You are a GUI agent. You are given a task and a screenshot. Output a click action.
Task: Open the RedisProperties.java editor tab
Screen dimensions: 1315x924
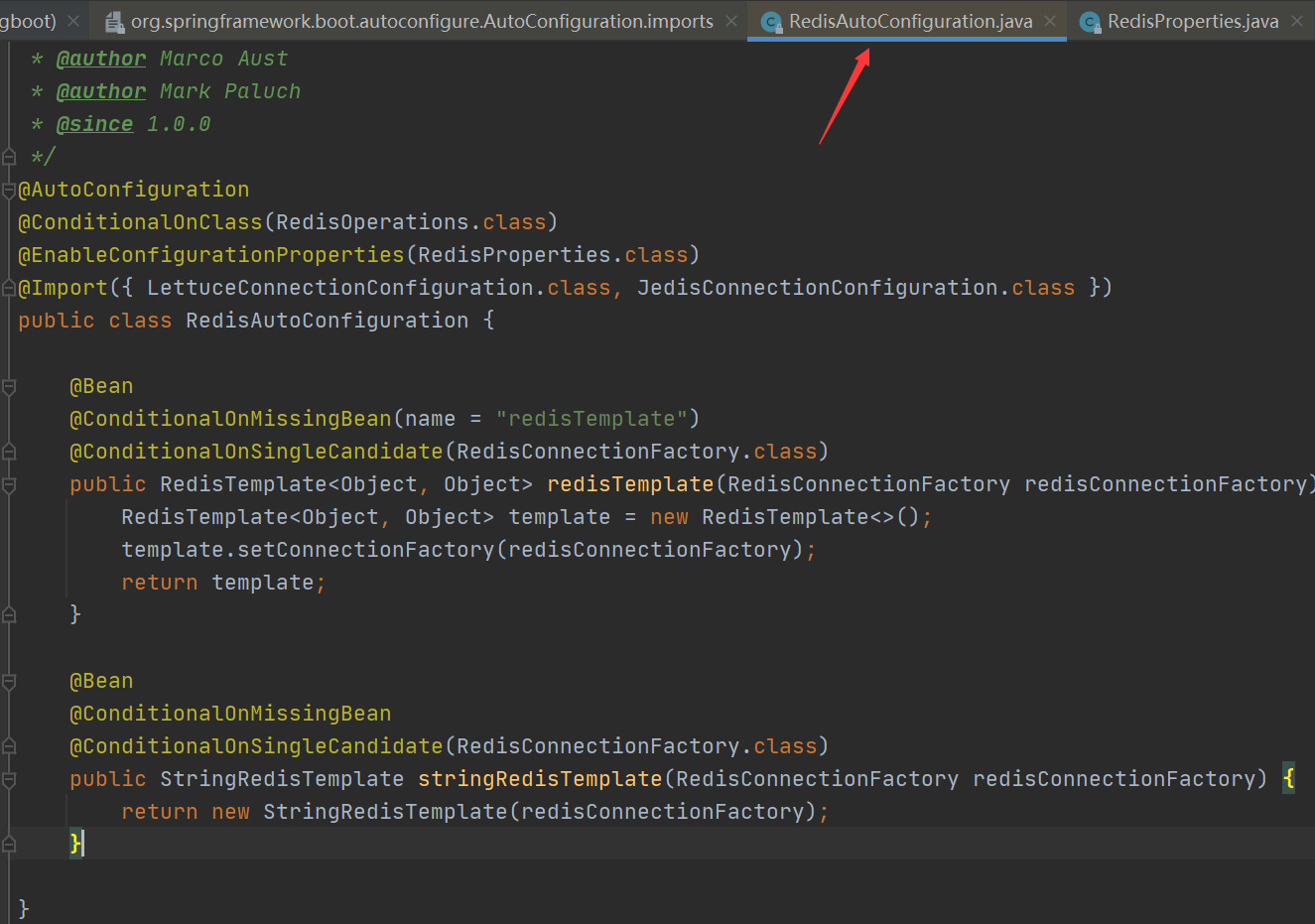click(1192, 21)
